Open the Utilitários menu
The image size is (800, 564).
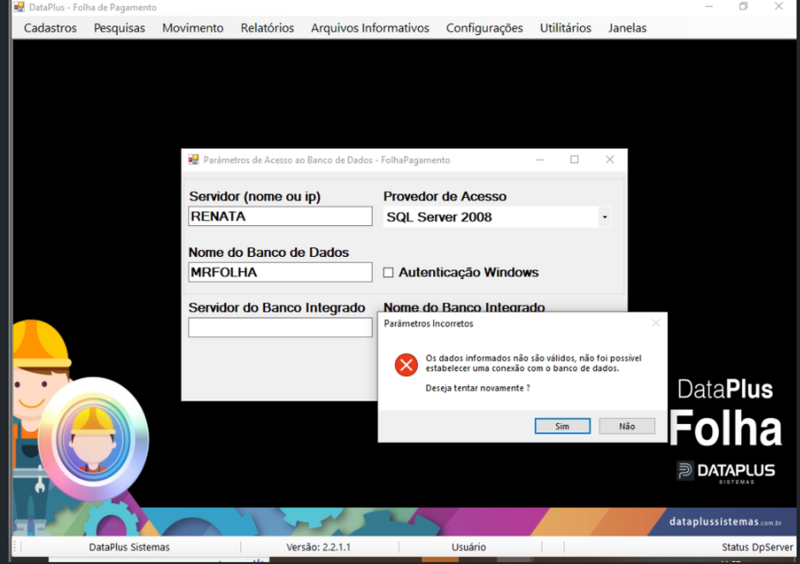(565, 28)
